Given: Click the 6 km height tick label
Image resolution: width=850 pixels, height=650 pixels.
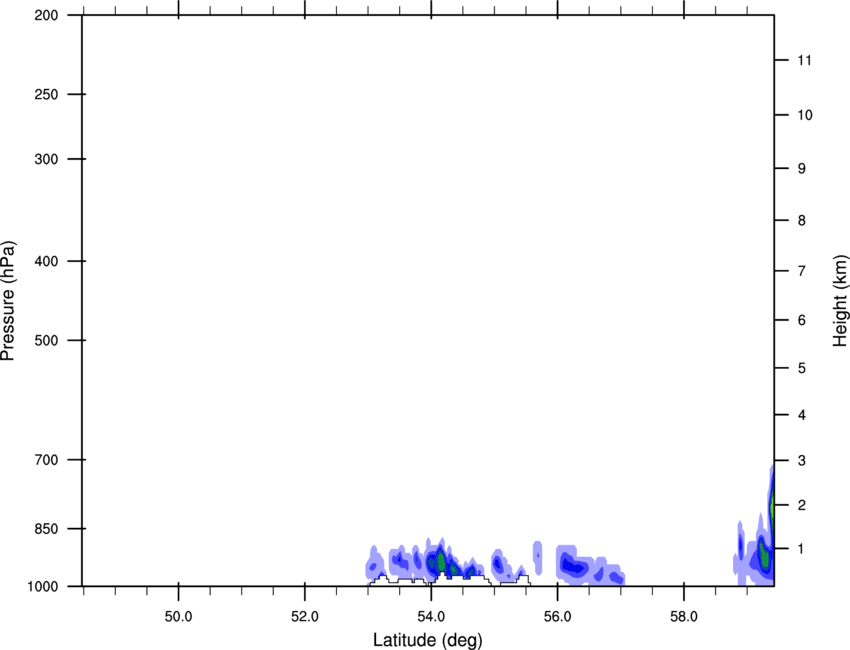Looking at the screenshot, I should click(x=800, y=320).
